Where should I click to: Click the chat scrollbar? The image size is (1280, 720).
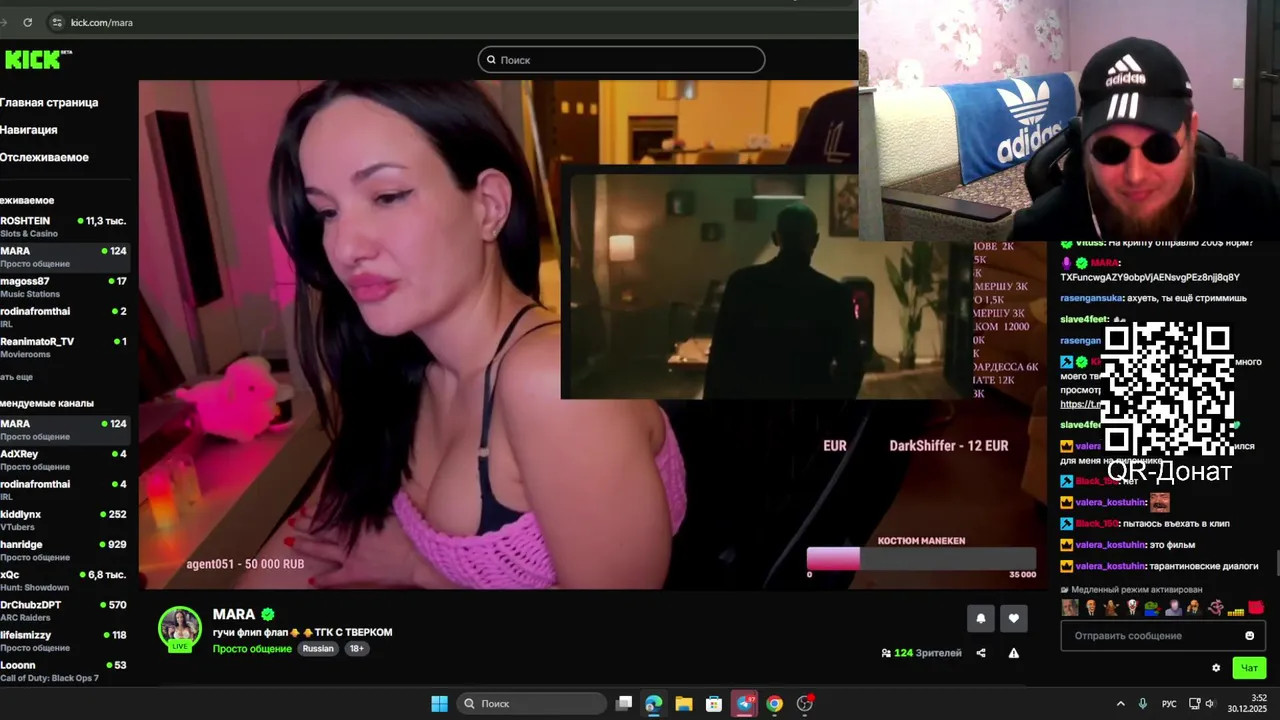click(x=1276, y=563)
